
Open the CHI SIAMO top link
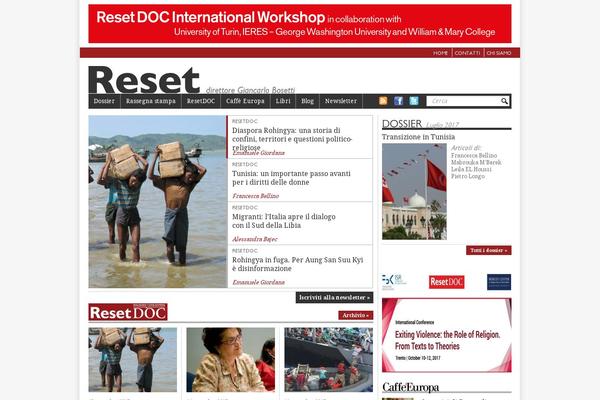click(499, 53)
